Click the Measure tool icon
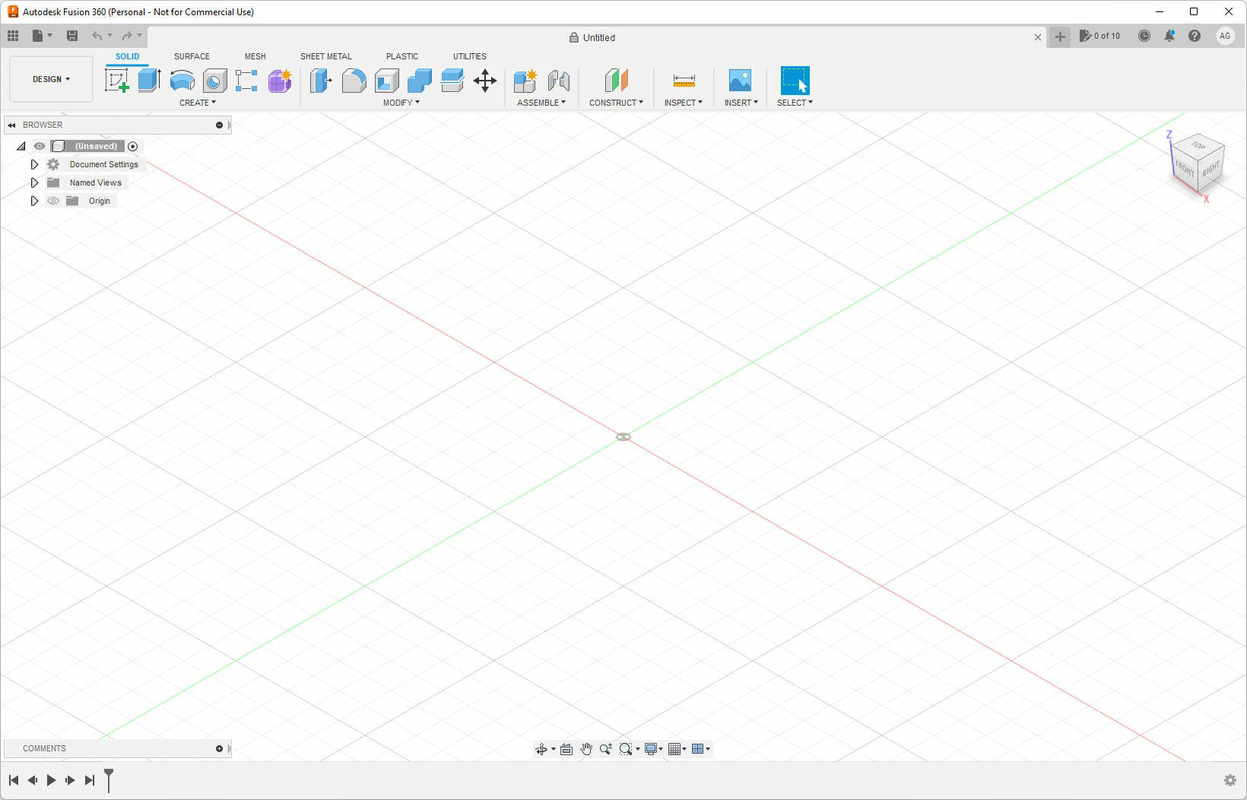This screenshot has height=800, width=1247. point(684,81)
